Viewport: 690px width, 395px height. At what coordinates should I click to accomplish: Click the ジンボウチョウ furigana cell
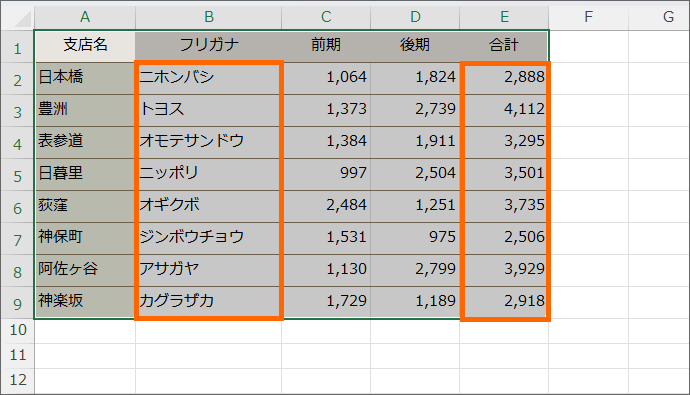pos(209,239)
